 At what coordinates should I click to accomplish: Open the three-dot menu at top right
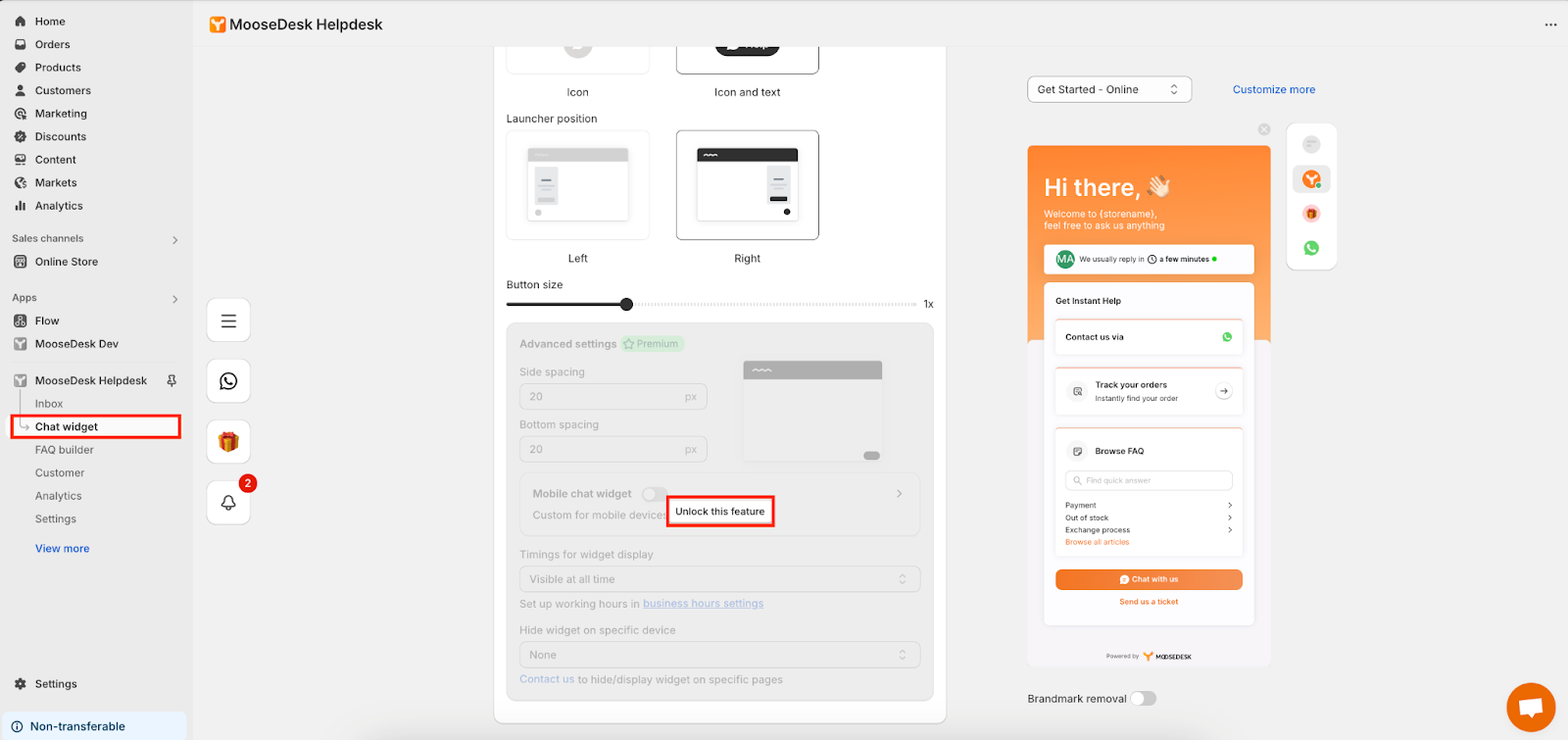(1550, 25)
